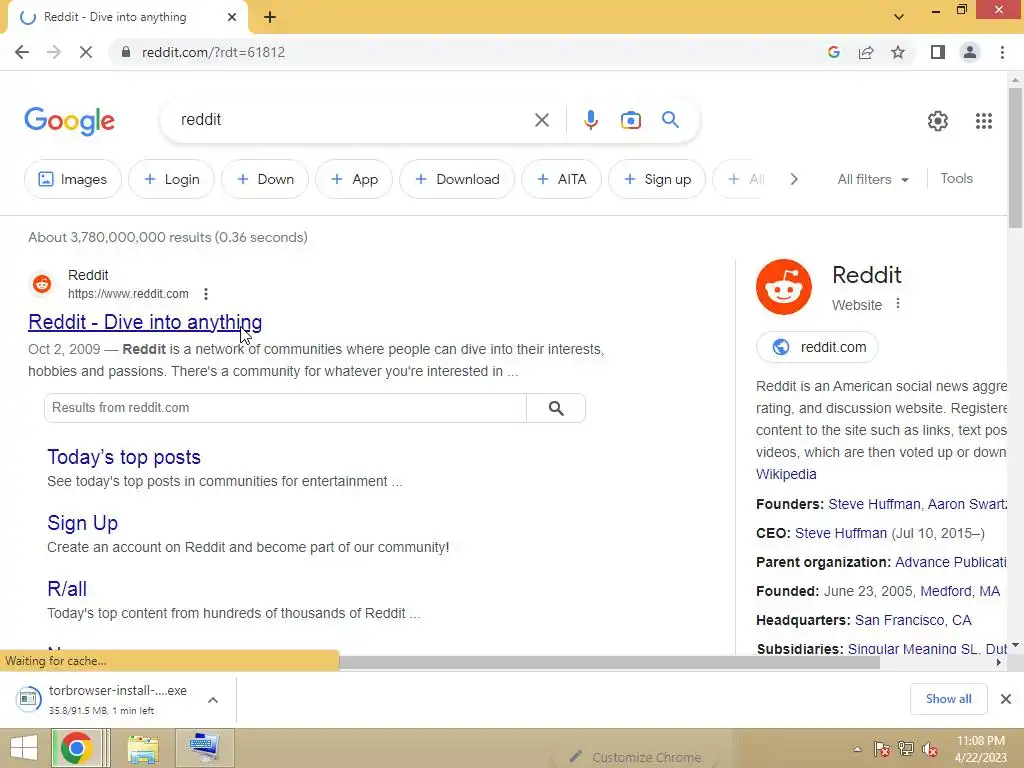Bookmark this page with the star icon

[898, 52]
